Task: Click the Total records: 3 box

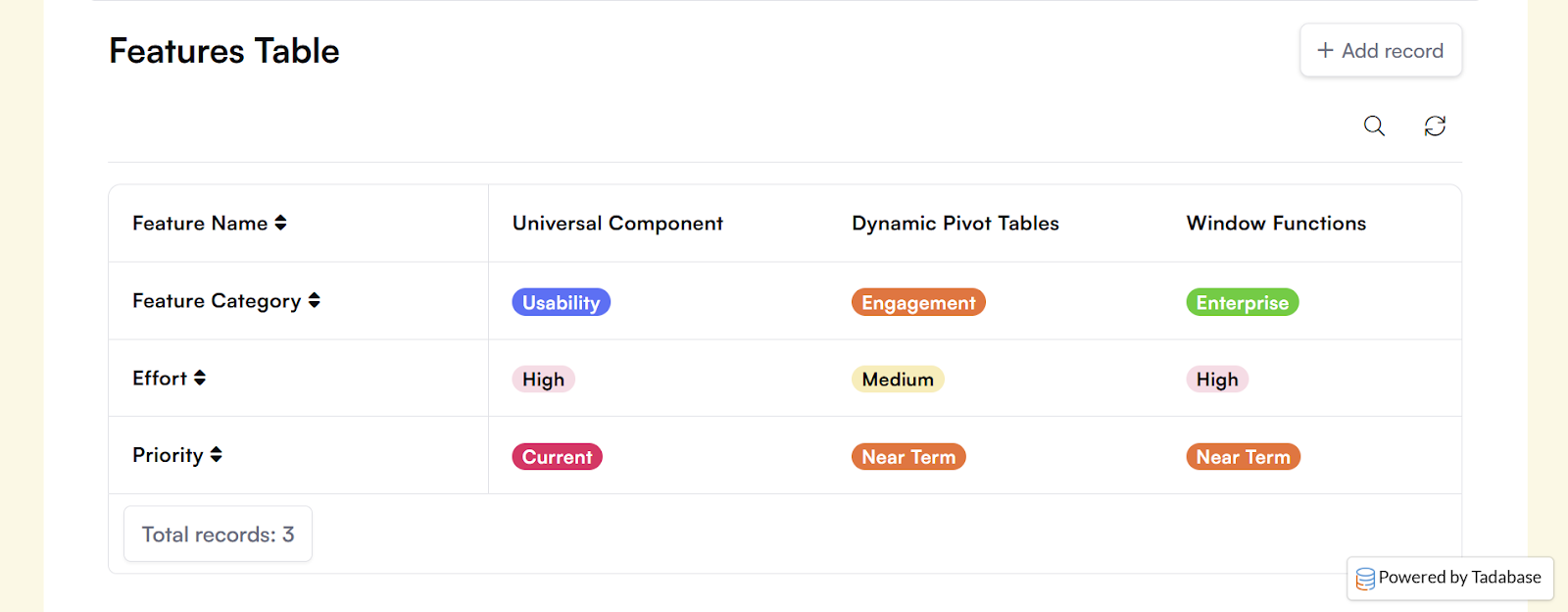Action: (218, 535)
